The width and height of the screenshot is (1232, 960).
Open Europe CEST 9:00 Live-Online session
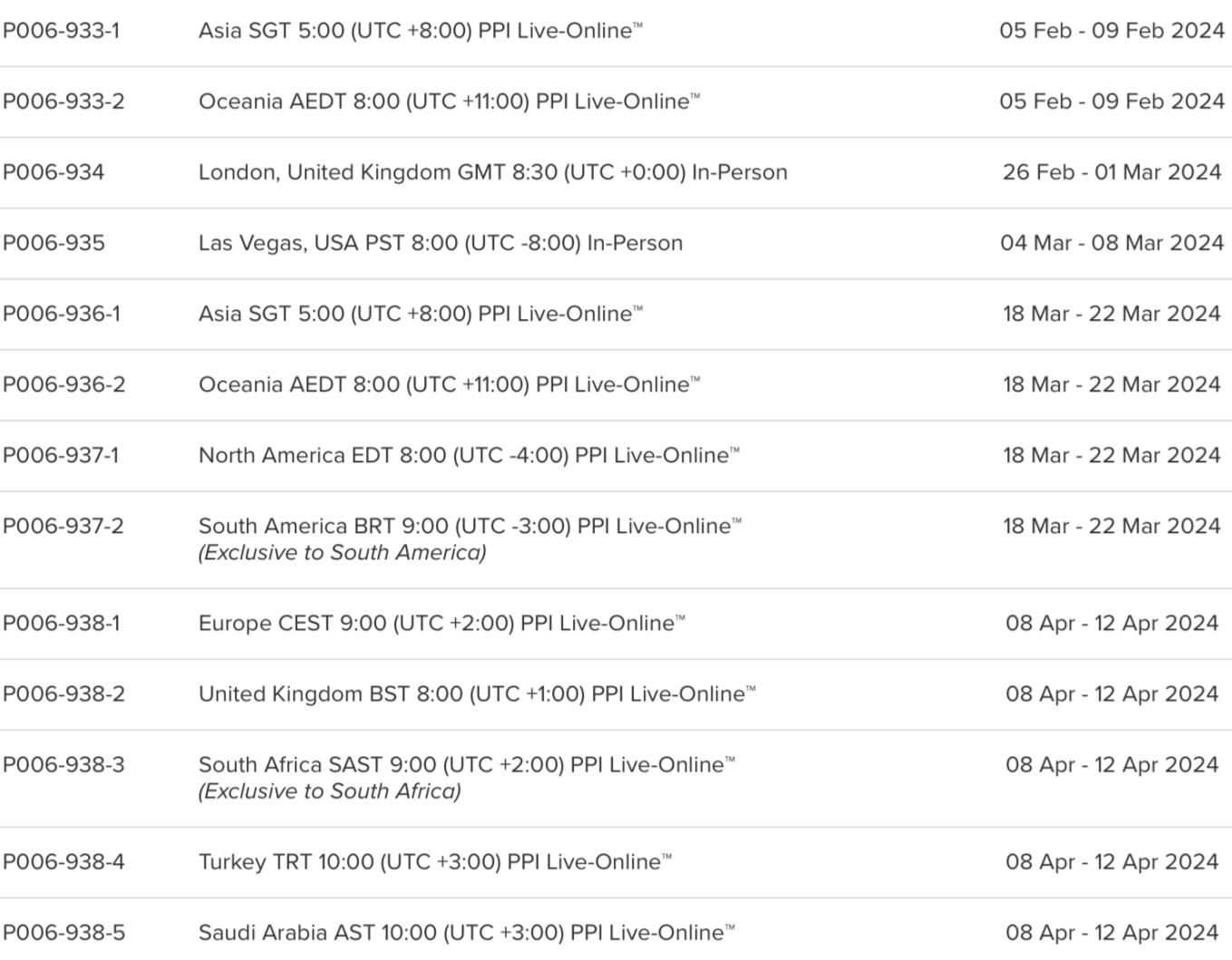point(441,624)
